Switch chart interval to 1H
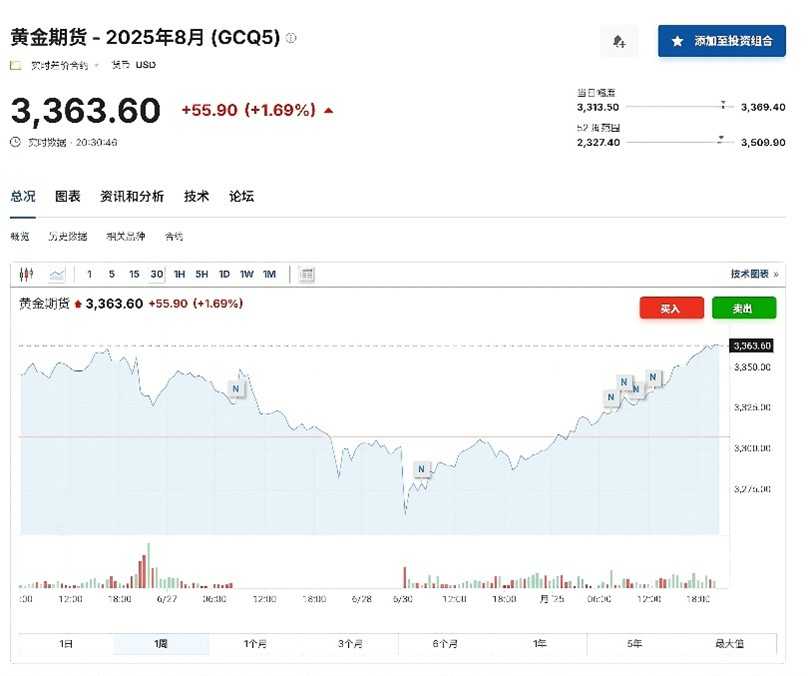Viewport: 810px width, 676px height. (x=180, y=274)
